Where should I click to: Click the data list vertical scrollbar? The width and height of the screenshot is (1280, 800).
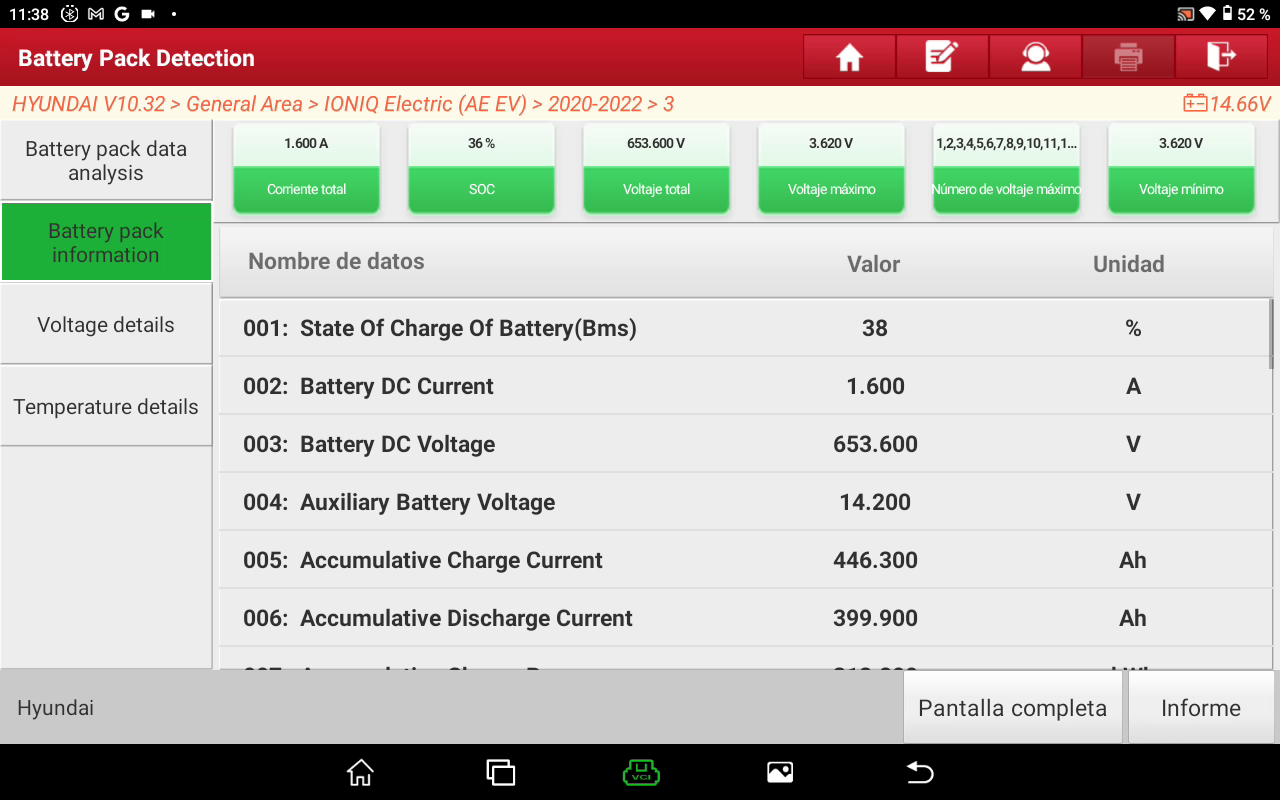pyautogui.click(x=1272, y=335)
